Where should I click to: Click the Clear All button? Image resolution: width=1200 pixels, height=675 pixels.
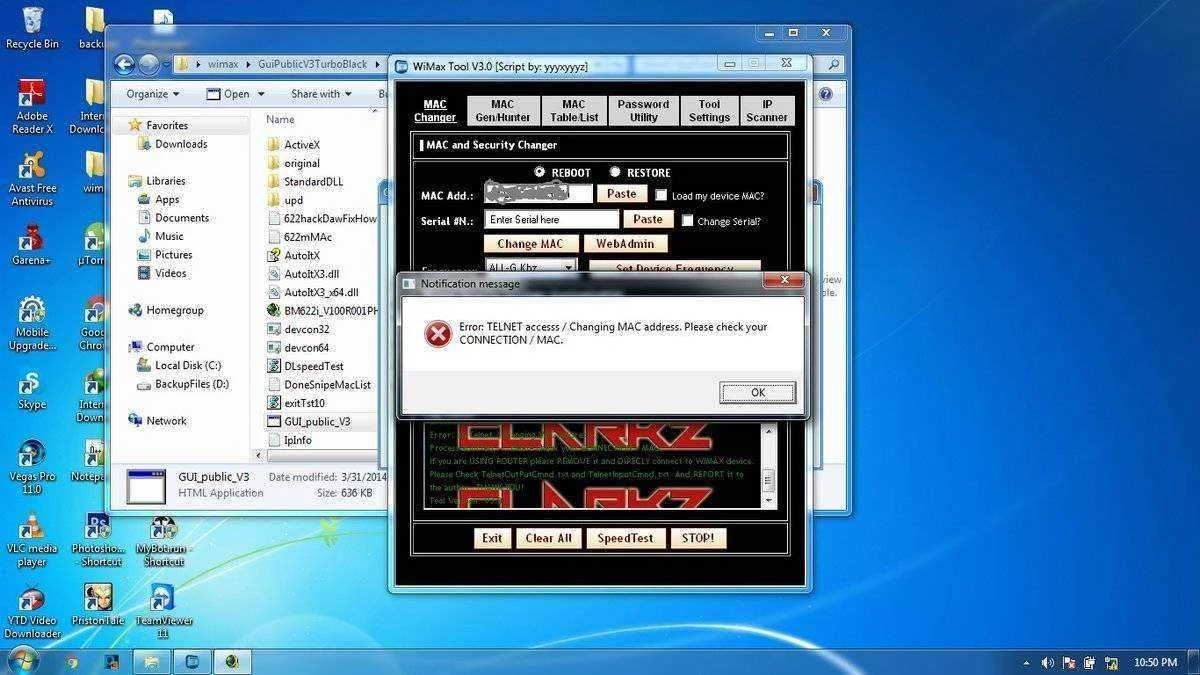pyautogui.click(x=549, y=538)
